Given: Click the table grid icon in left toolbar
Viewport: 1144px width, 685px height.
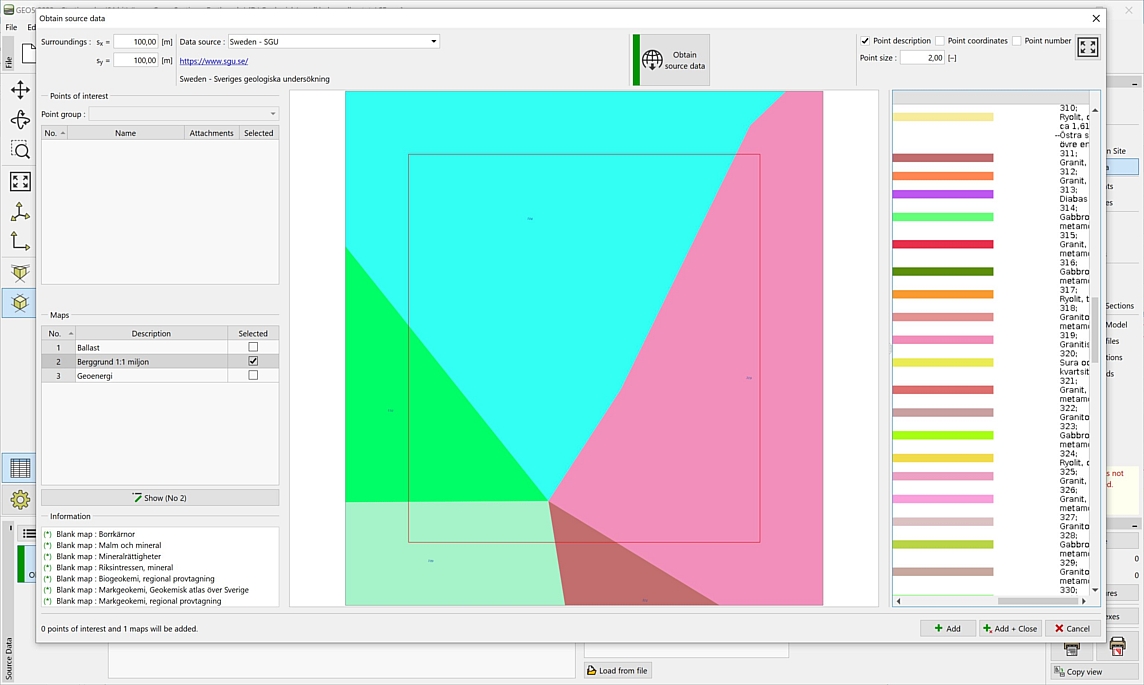Looking at the screenshot, I should tap(20, 468).
